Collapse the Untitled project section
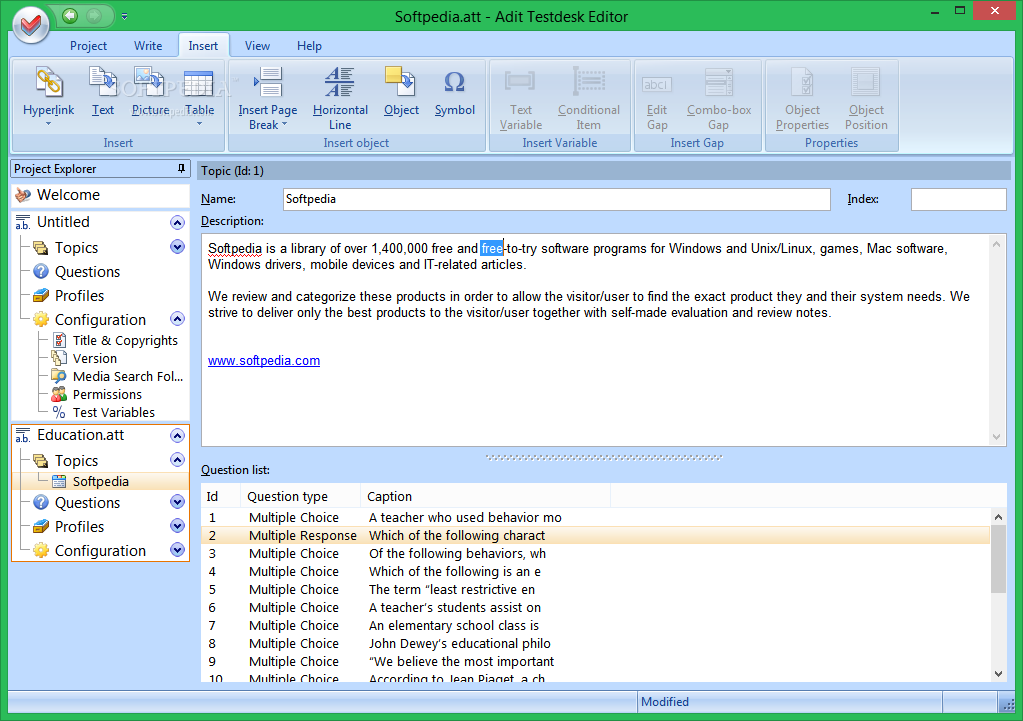This screenshot has width=1023, height=721. (x=177, y=222)
